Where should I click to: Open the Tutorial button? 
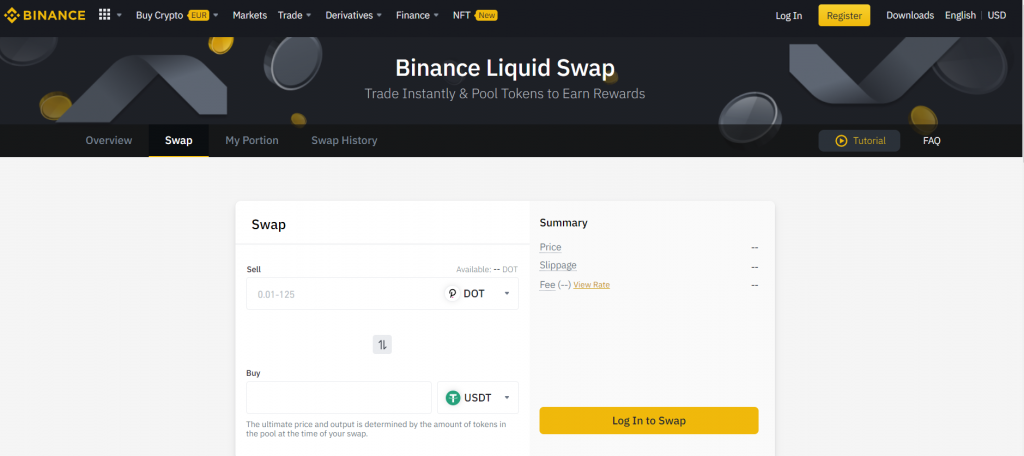point(859,140)
